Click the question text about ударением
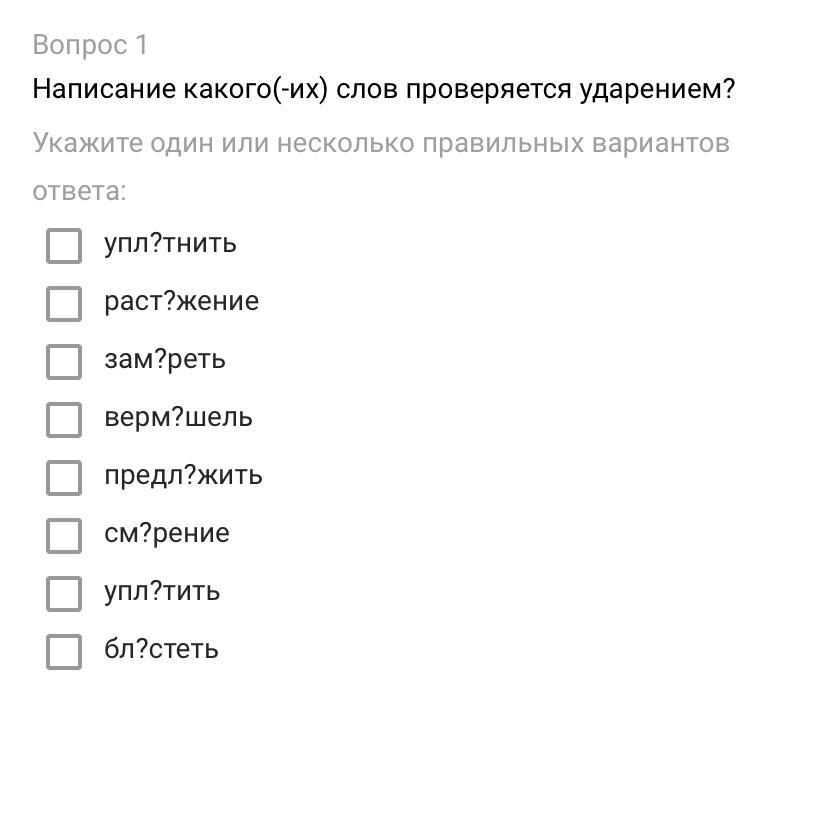828x828 pixels. click(x=383, y=90)
